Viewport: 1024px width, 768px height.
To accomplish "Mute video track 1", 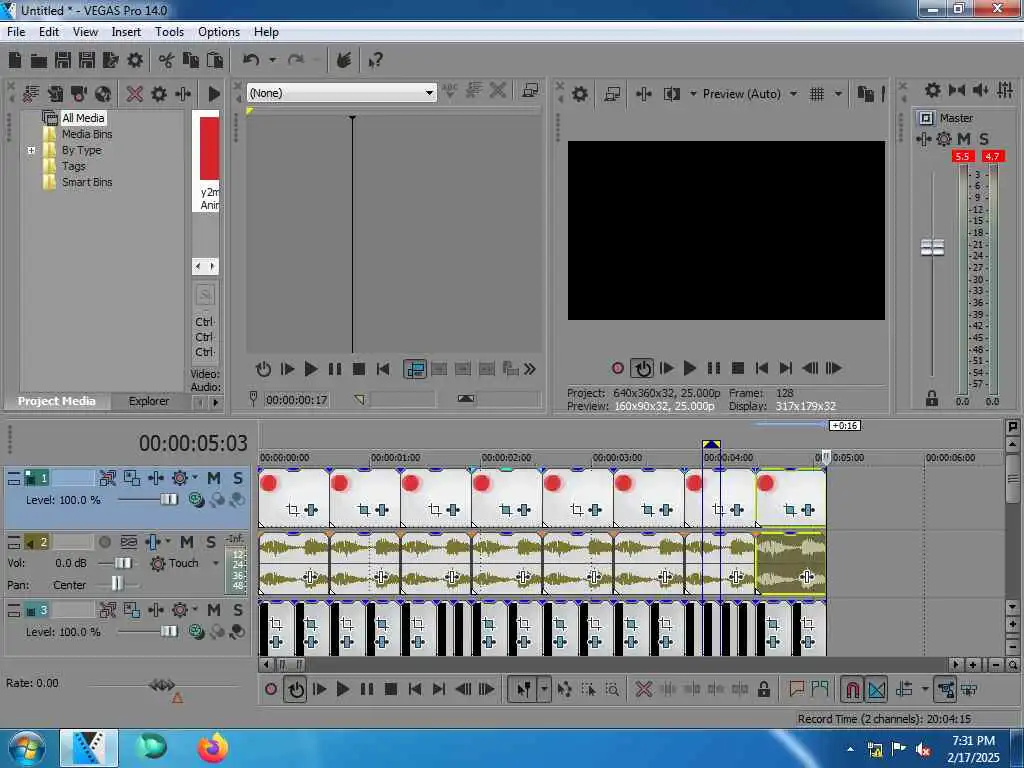I will pos(214,478).
